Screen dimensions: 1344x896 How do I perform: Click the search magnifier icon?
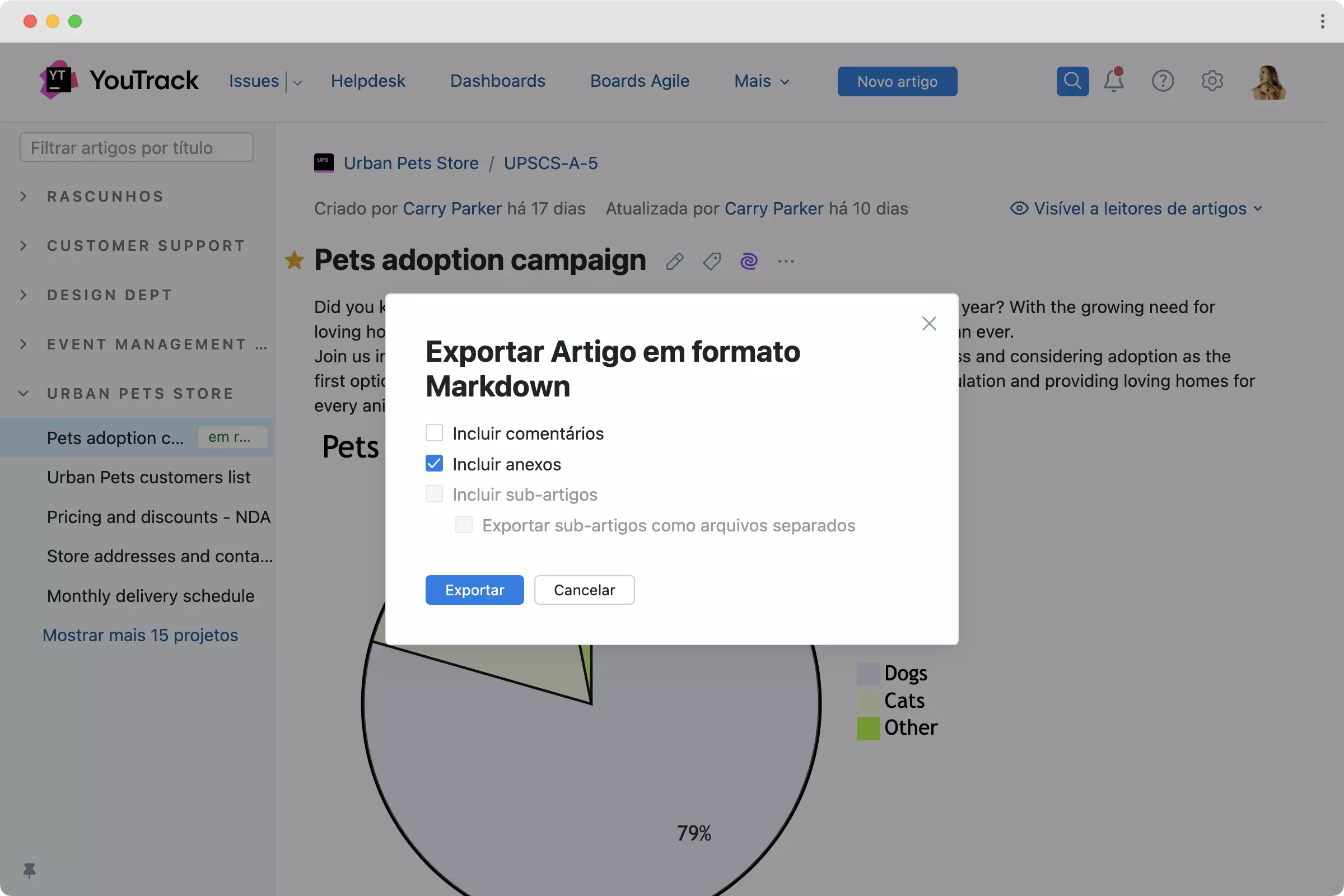(1072, 81)
